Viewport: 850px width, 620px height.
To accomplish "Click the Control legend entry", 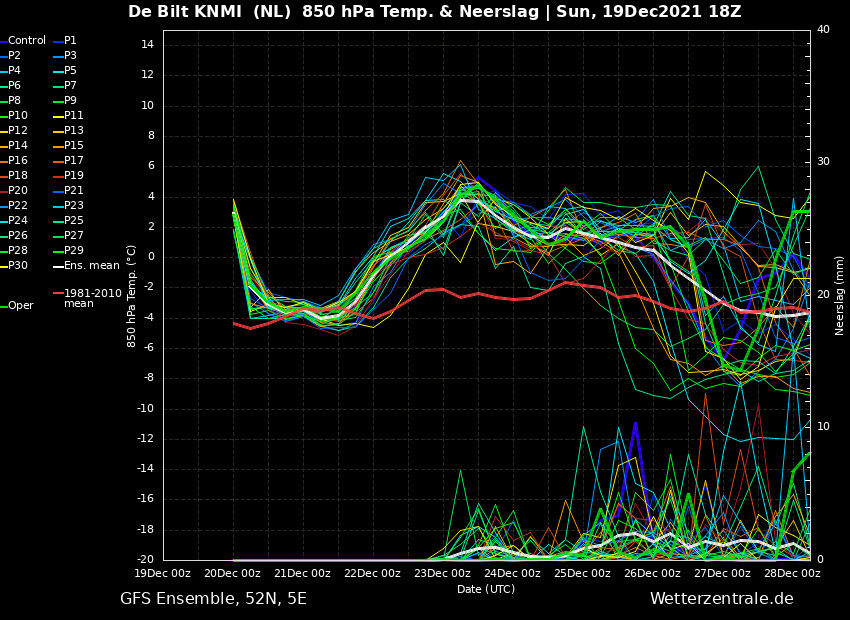I will pos(26,41).
